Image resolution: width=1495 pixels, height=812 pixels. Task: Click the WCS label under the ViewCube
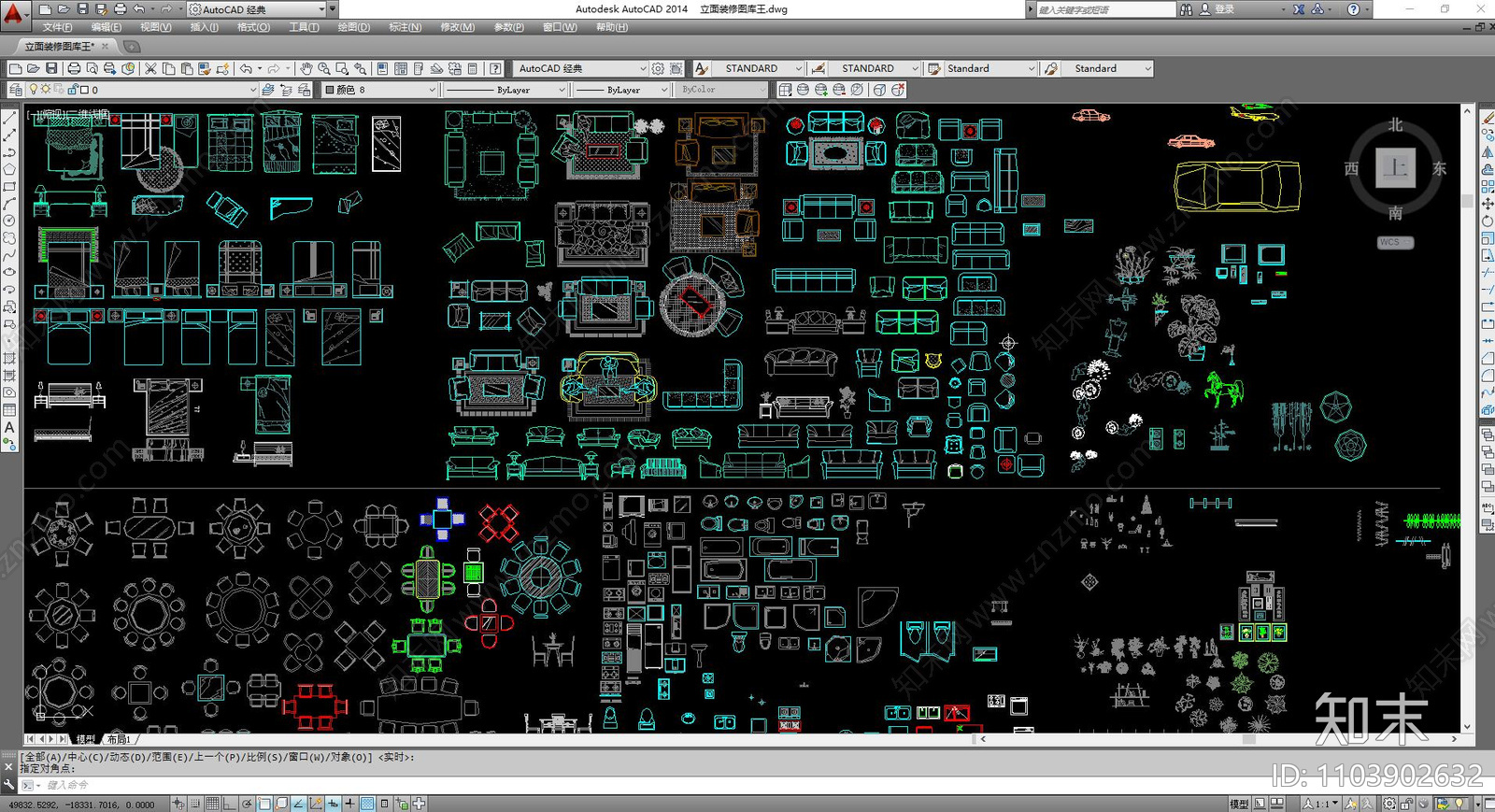coord(1394,243)
